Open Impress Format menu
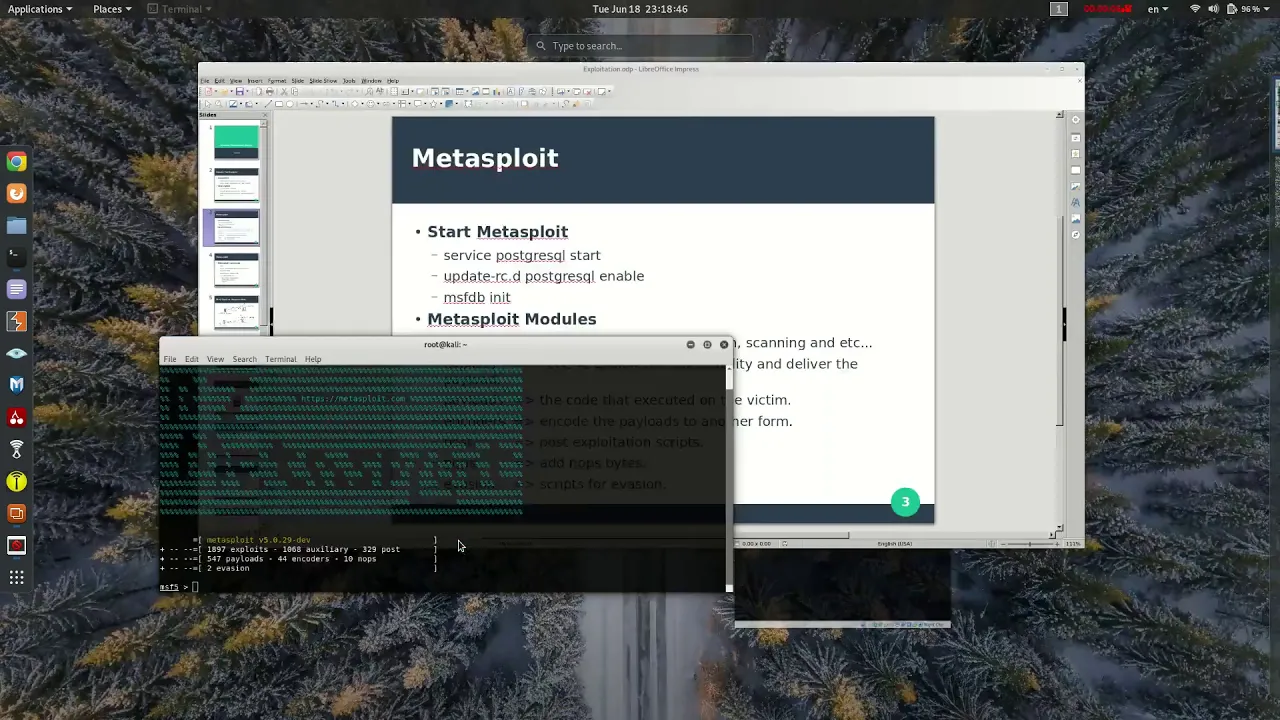The height and width of the screenshot is (720, 1280). tap(277, 81)
